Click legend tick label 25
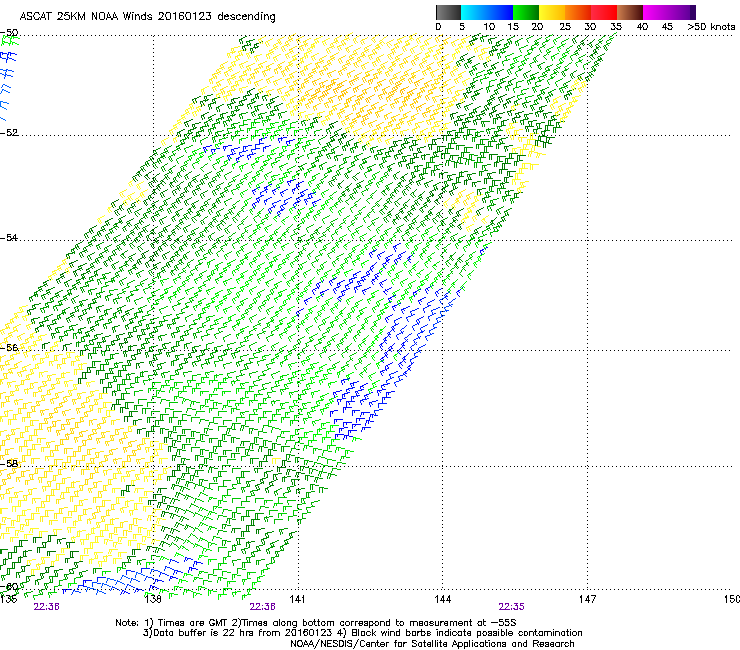 click(565, 27)
